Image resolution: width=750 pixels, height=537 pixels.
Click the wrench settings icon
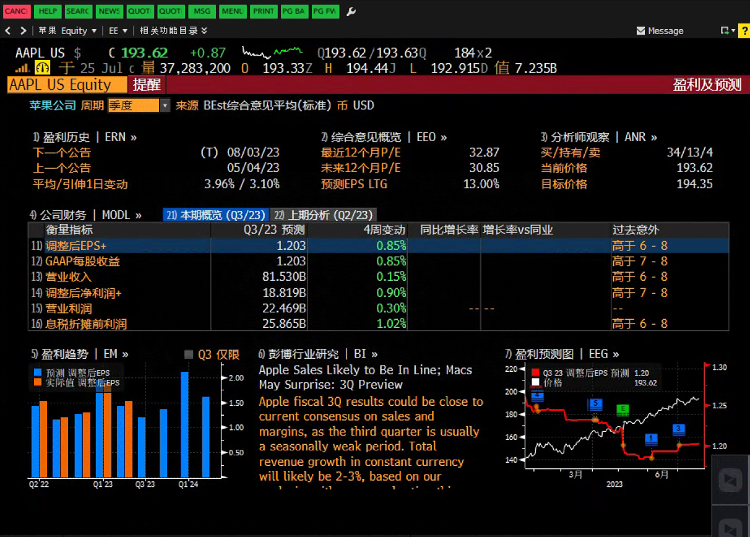pyautogui.click(x=351, y=10)
